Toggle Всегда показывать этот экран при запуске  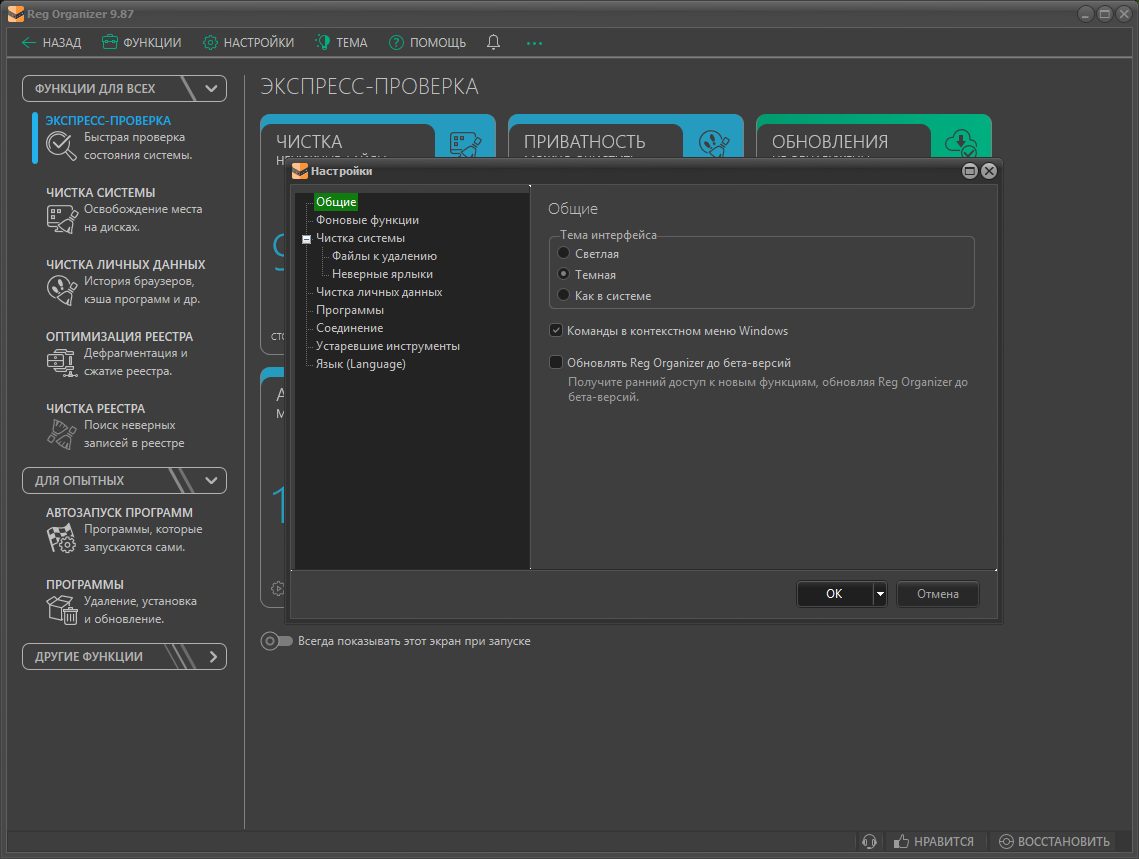277,641
